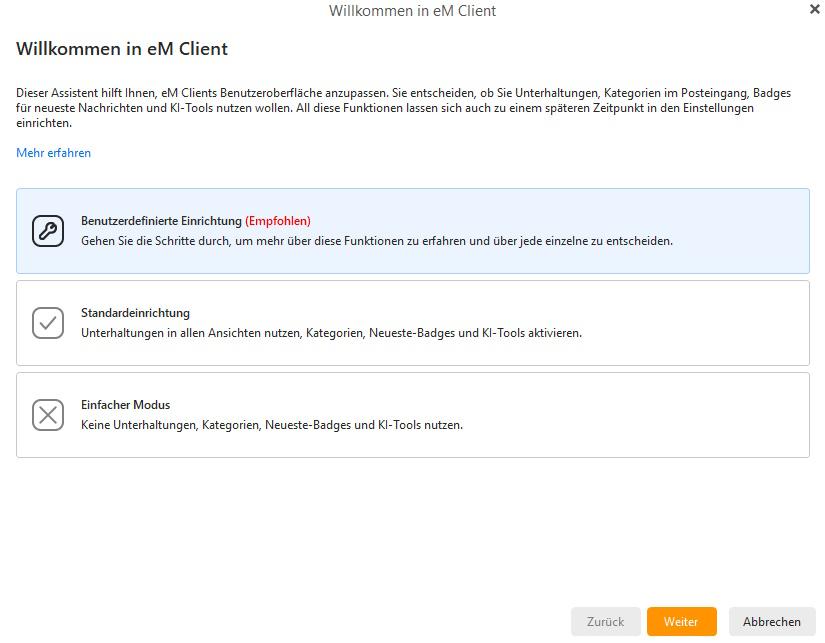Viewport: 825px width, 643px height.
Task: Click the "Willkommen in eM Client" heading
Action: (121, 48)
